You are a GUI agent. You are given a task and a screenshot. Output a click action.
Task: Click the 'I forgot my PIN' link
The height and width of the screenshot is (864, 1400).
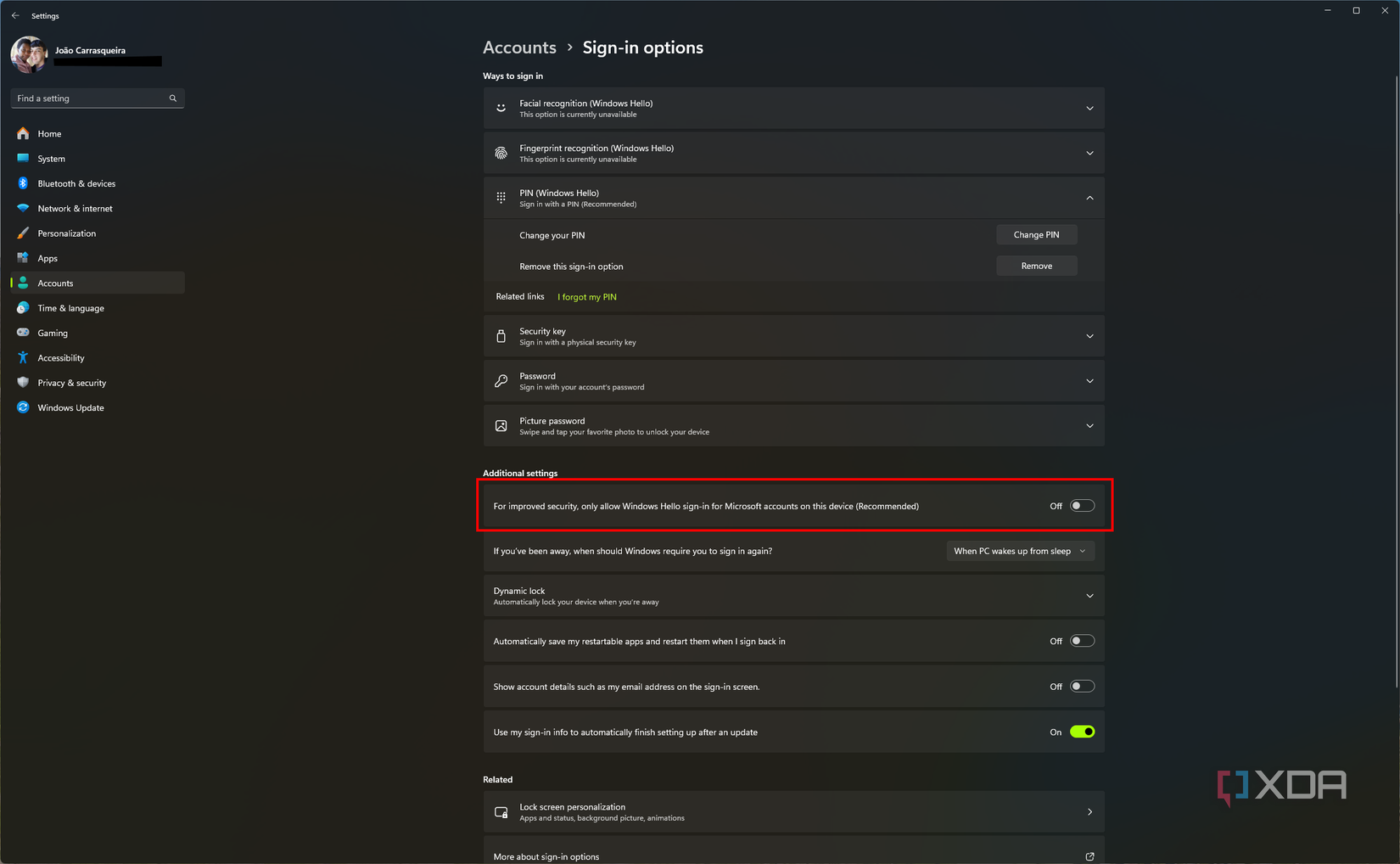(x=587, y=297)
